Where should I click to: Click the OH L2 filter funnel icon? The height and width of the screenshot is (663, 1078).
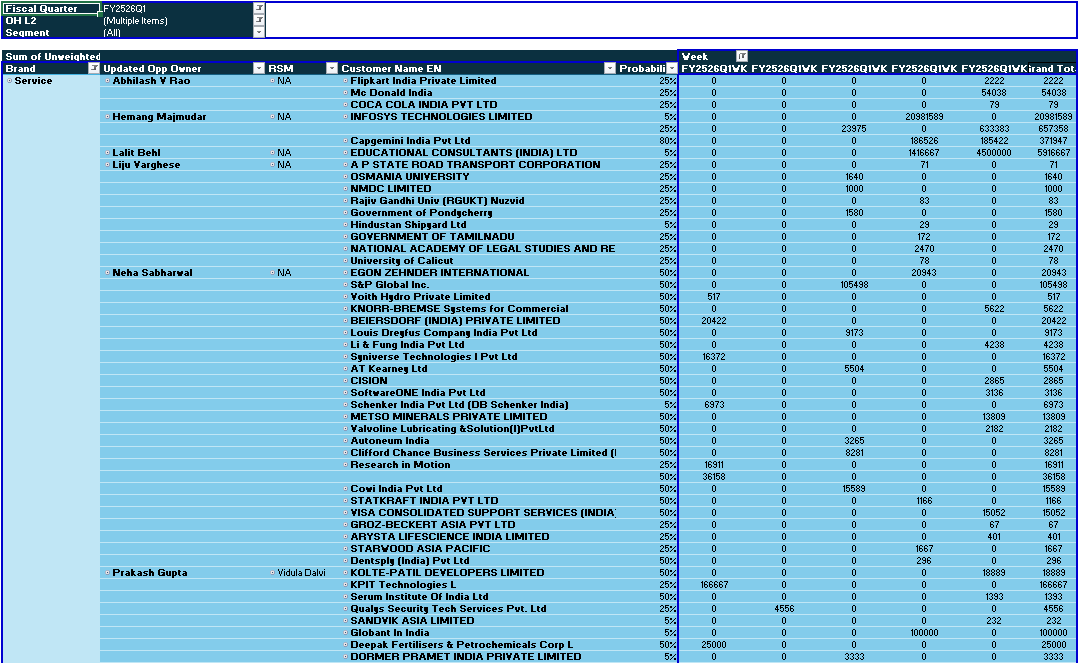(x=258, y=20)
